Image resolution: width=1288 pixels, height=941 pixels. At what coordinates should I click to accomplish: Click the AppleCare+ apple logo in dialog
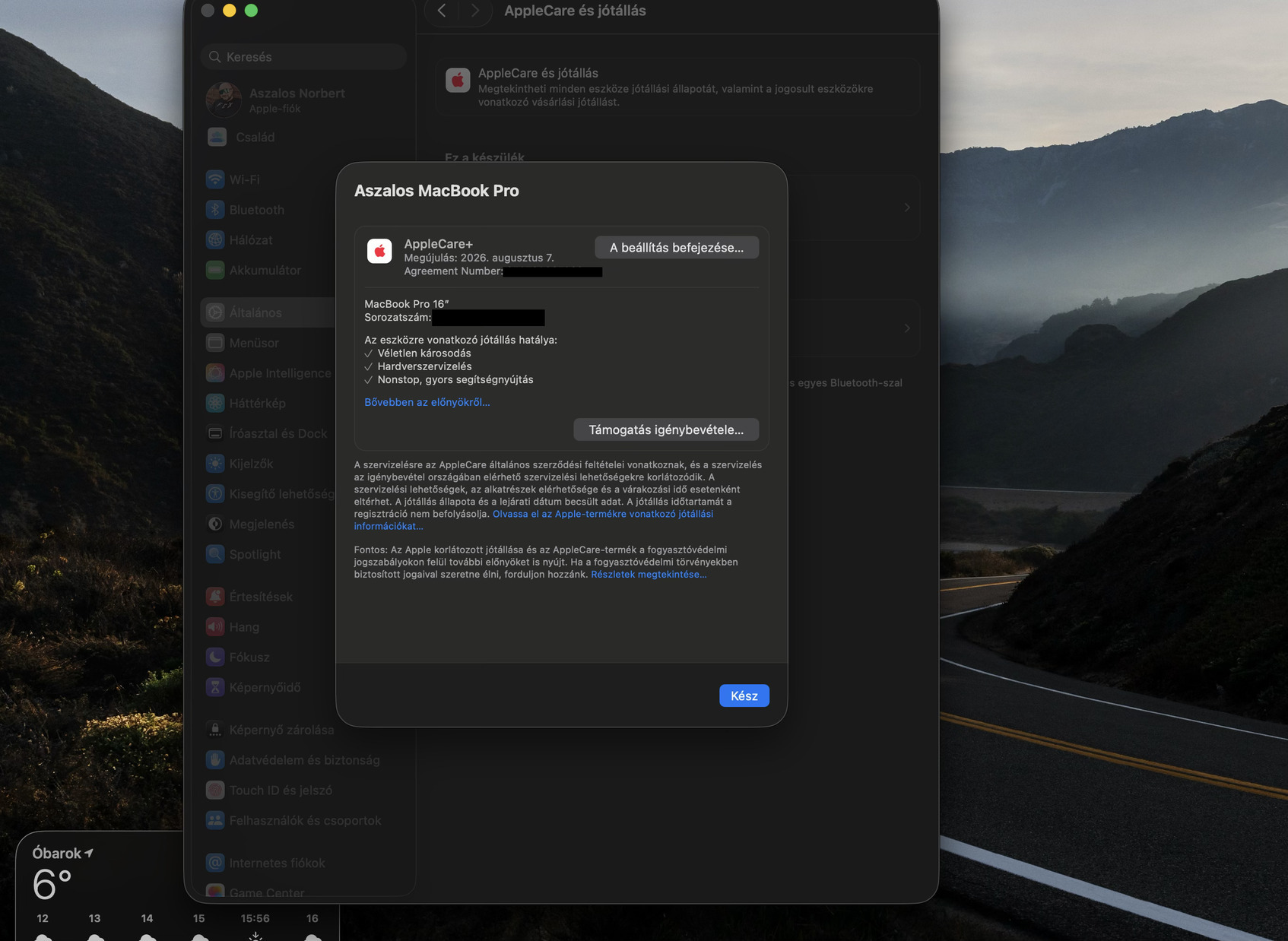pyautogui.click(x=379, y=251)
